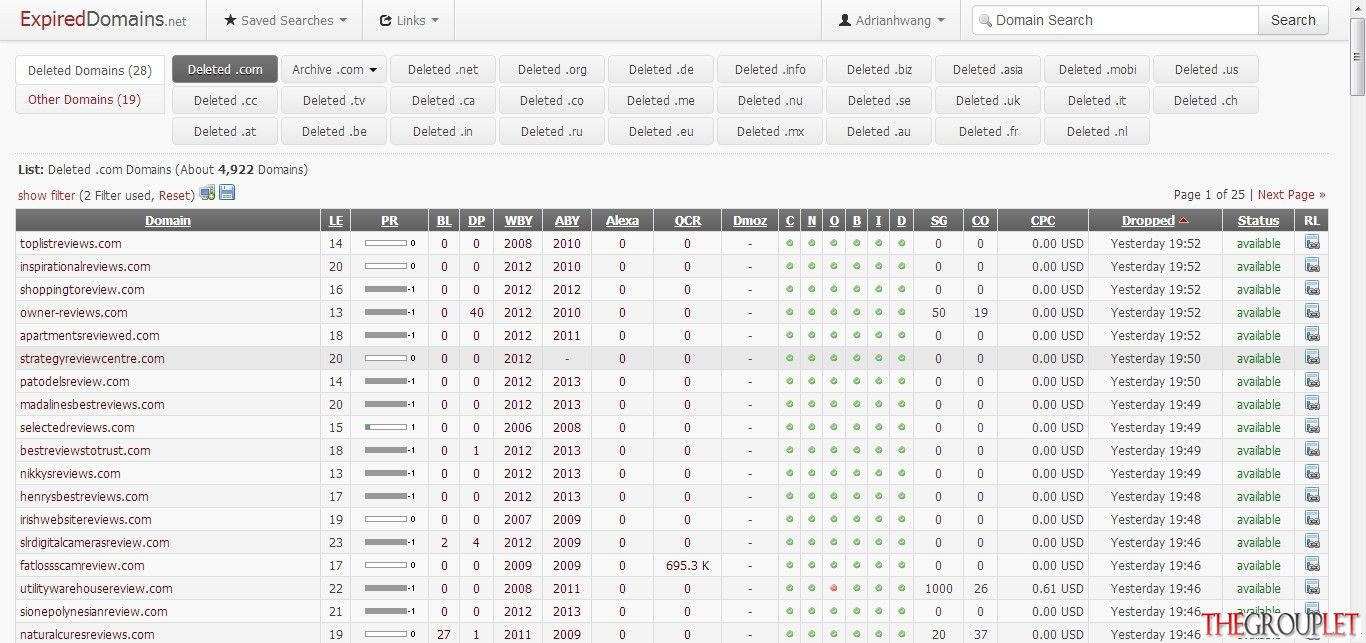The width and height of the screenshot is (1366, 643).
Task: Click RL icon in shoppingtoreview.com row
Action: [1312, 289]
